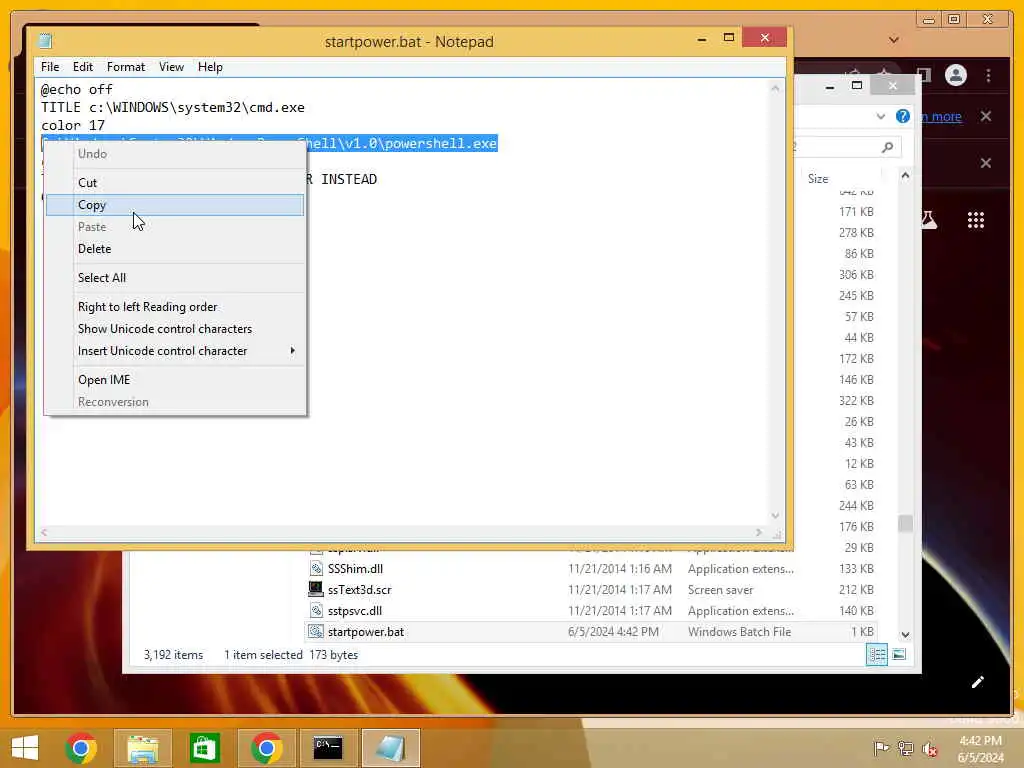Expand Insert Unicode control character submenu
Viewport: 1024px width, 768px height.
(175, 351)
